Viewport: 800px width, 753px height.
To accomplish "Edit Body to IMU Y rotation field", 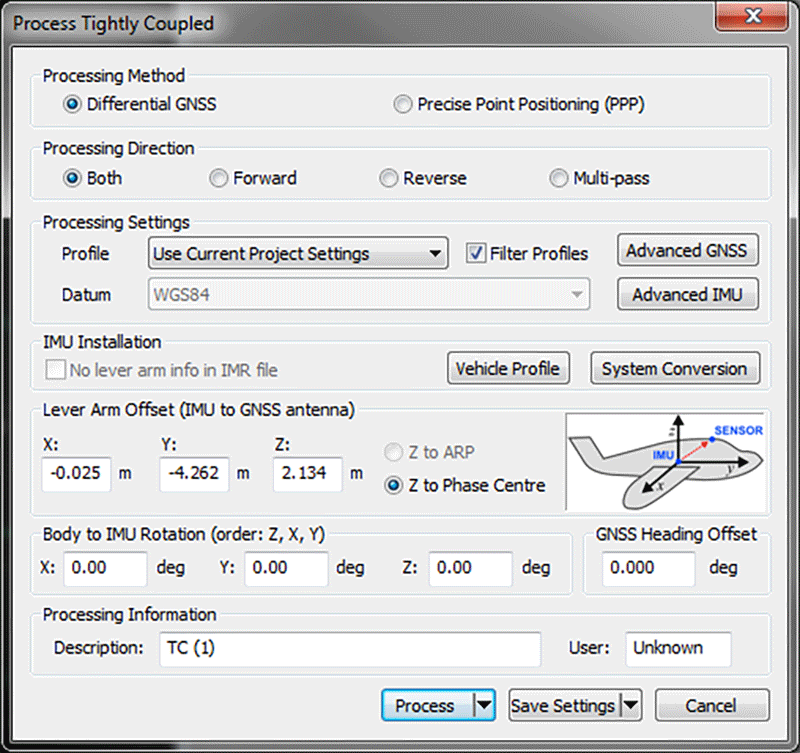I will tap(286, 568).
